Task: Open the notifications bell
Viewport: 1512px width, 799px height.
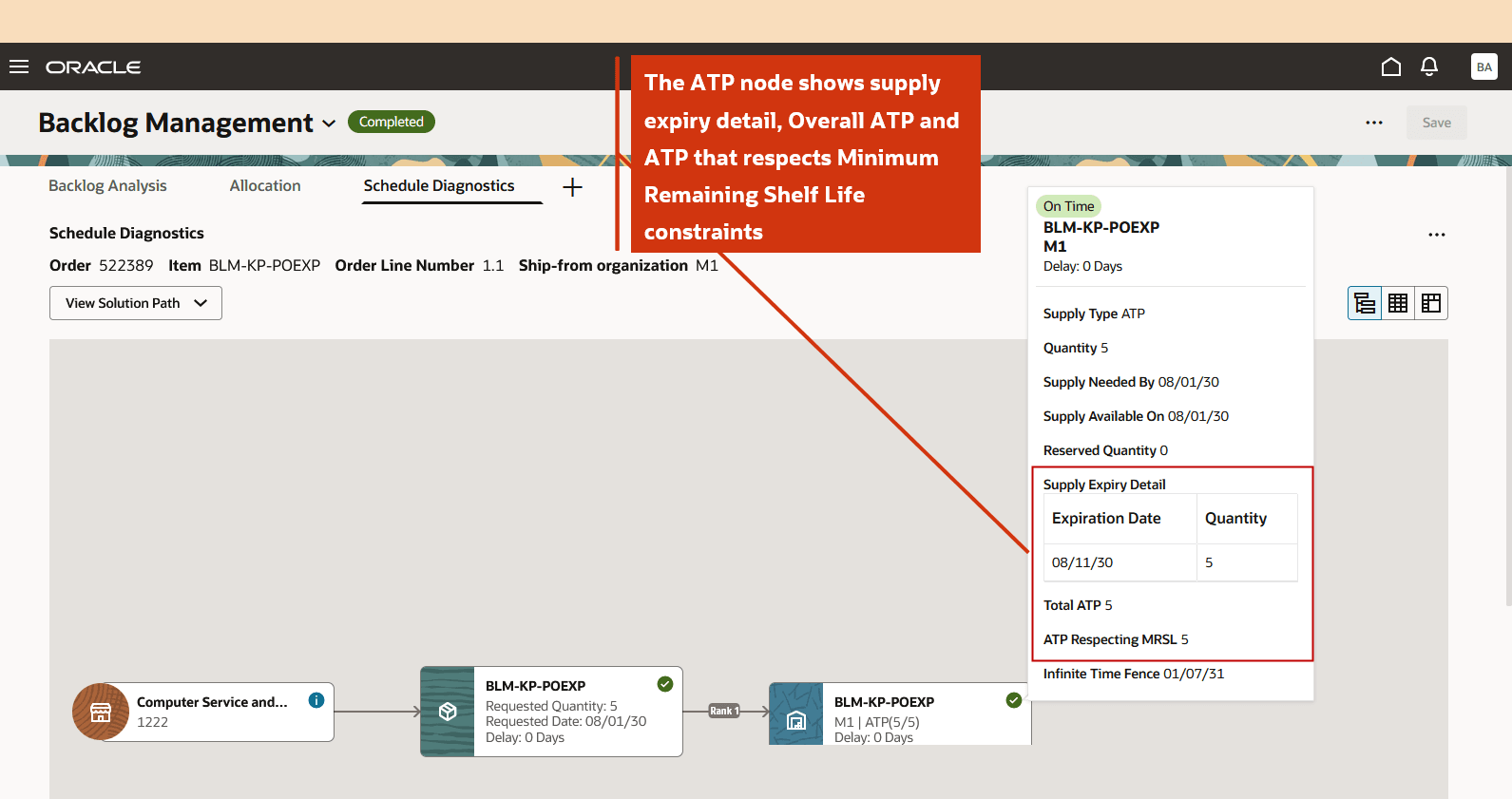Action: coord(1429,67)
